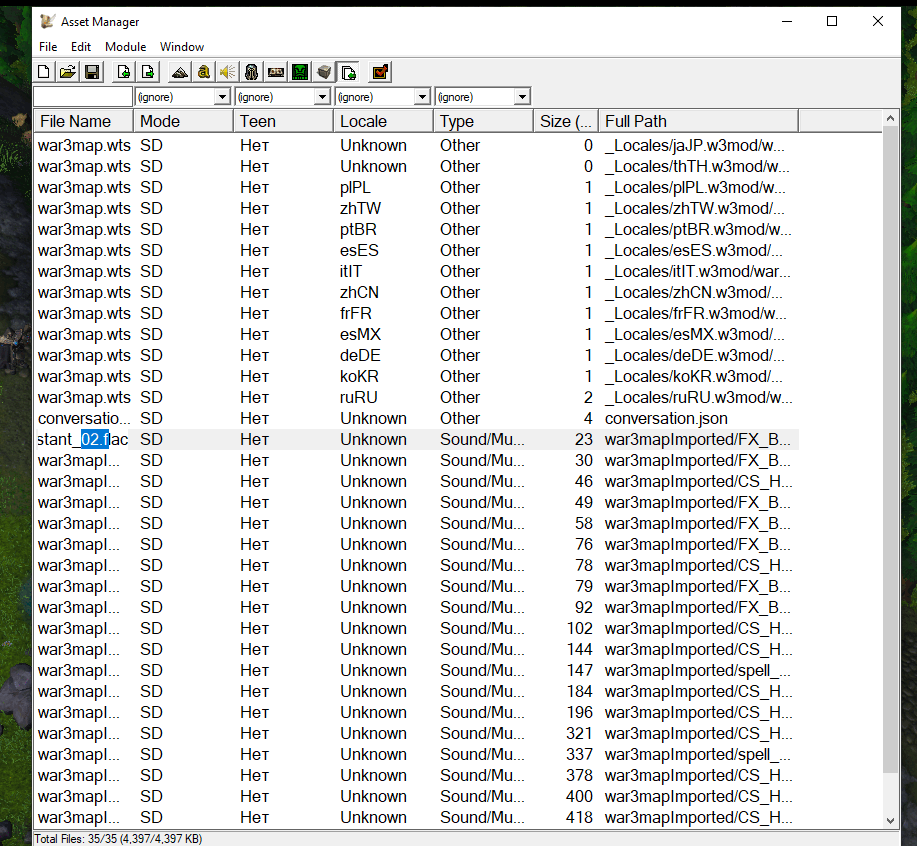Open the Campaign Editor icon
Image resolution: width=917 pixels, height=846 pixels.
tap(276, 72)
